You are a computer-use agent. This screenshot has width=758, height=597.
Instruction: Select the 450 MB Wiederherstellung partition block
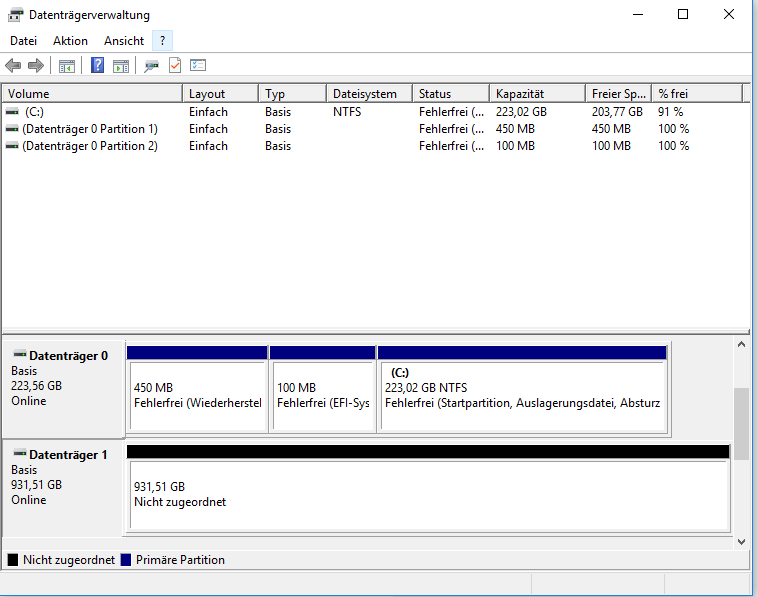tap(197, 389)
